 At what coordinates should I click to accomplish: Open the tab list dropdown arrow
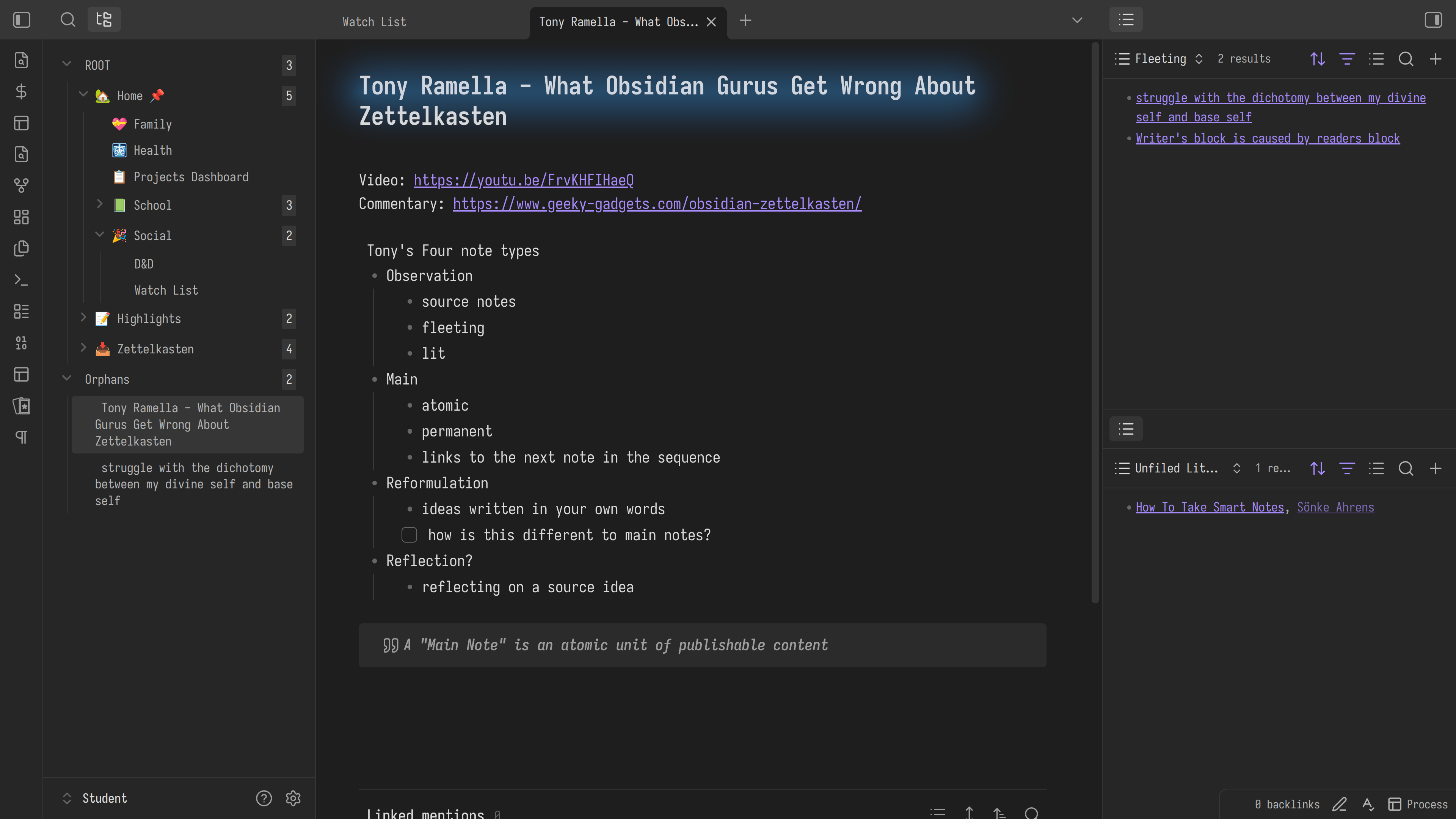(1077, 20)
